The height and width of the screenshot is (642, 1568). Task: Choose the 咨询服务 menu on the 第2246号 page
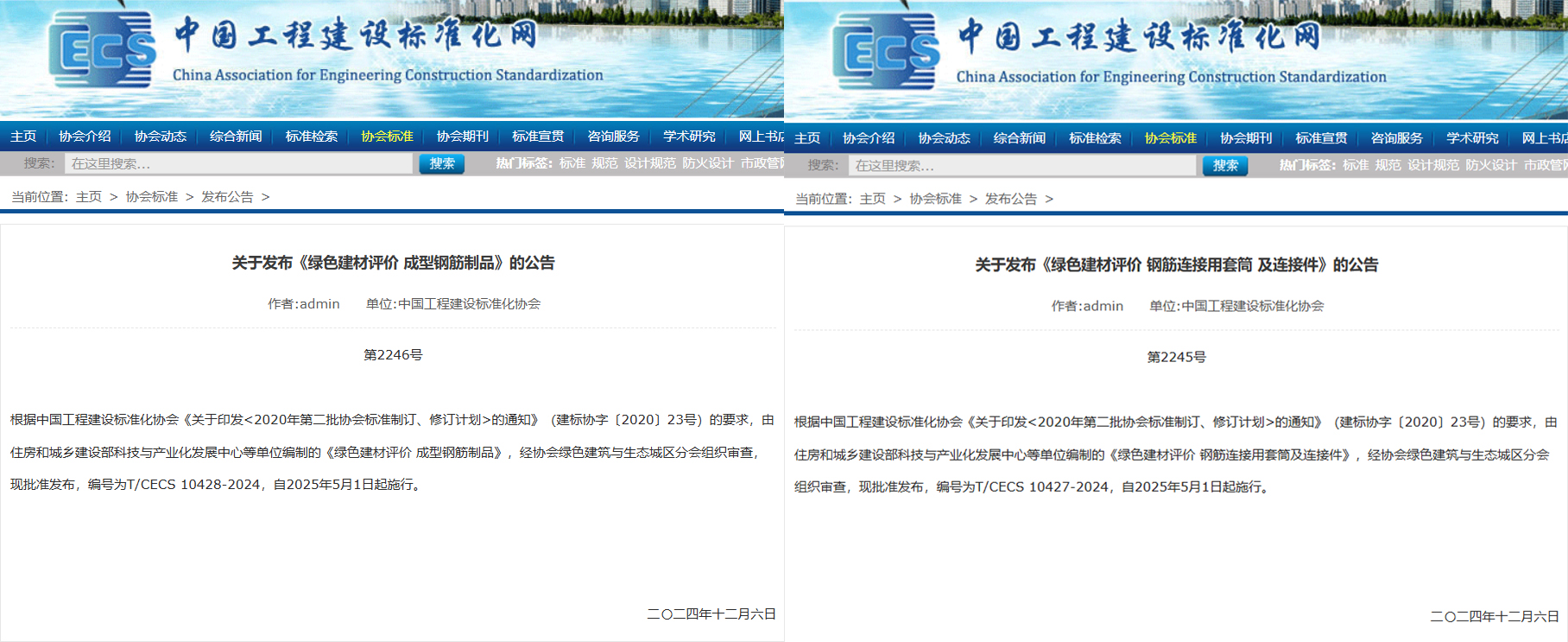click(614, 137)
